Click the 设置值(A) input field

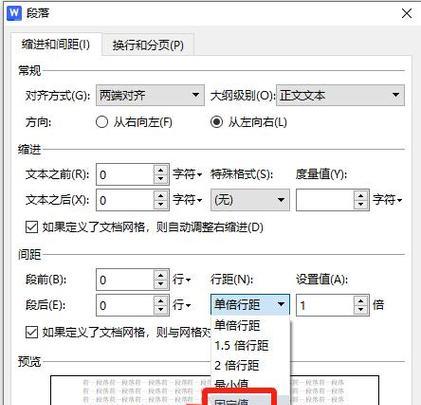325,305
